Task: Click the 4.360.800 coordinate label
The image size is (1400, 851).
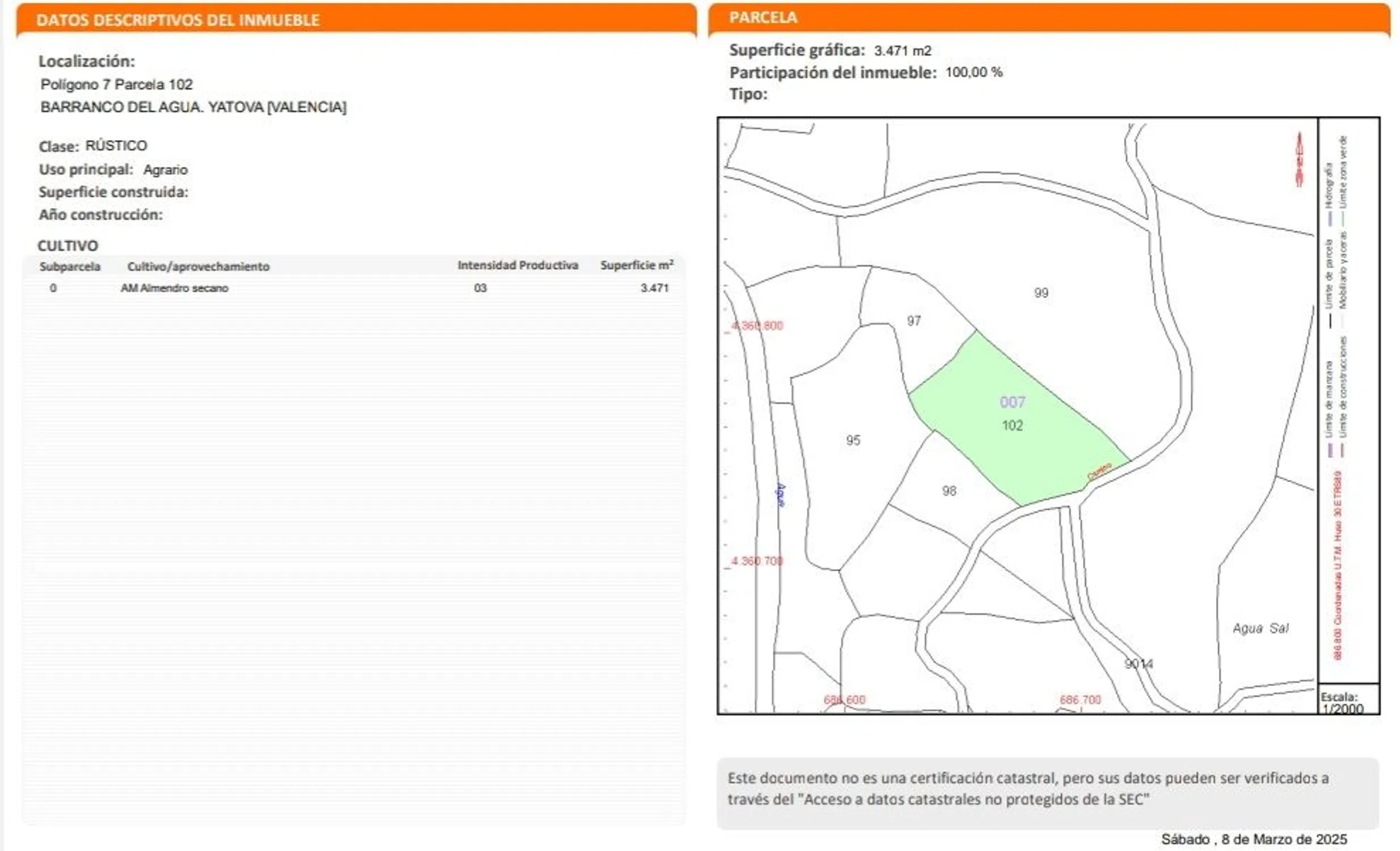Action: [x=757, y=326]
